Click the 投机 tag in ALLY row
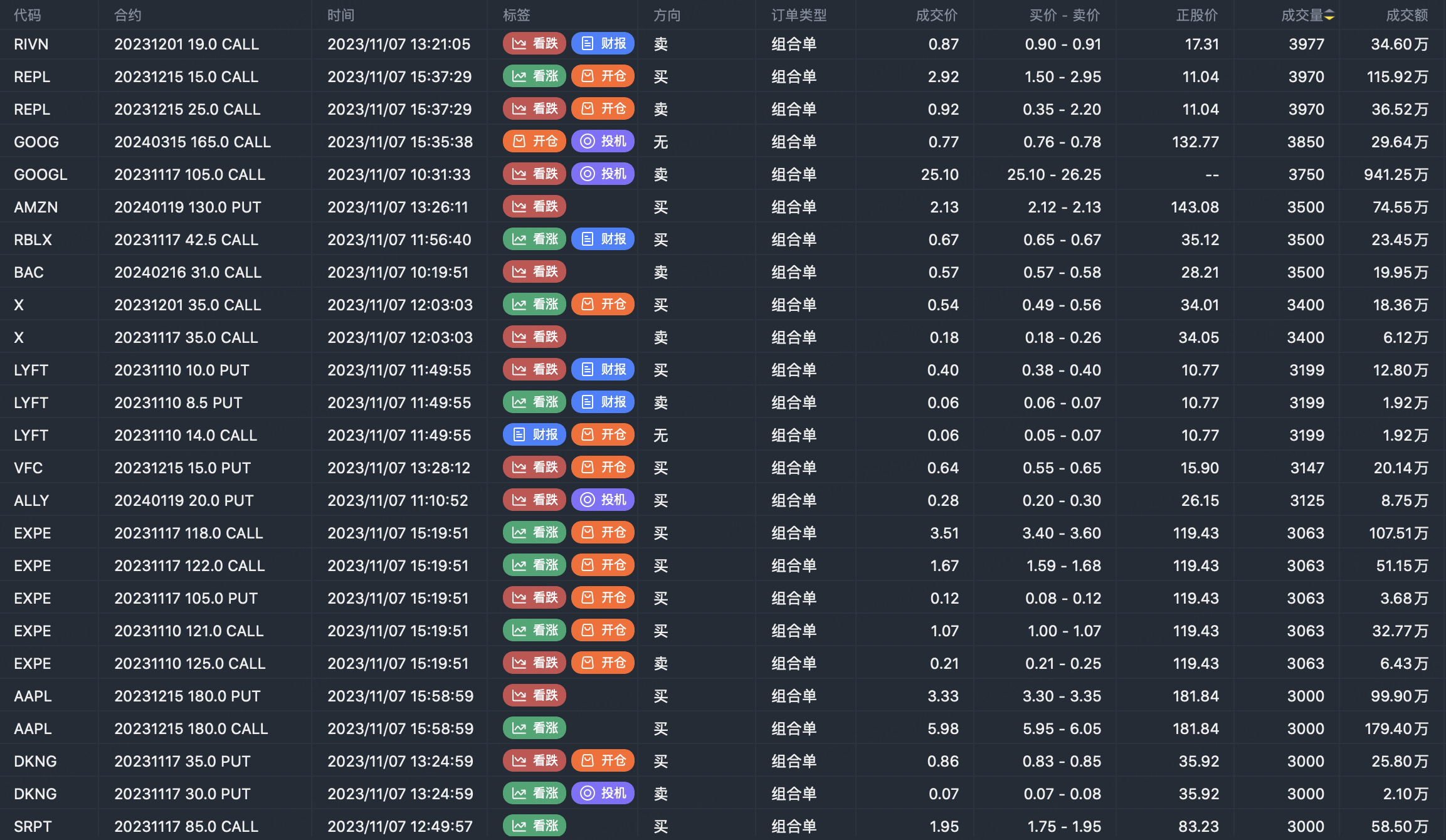The height and width of the screenshot is (840, 1446). 603,500
